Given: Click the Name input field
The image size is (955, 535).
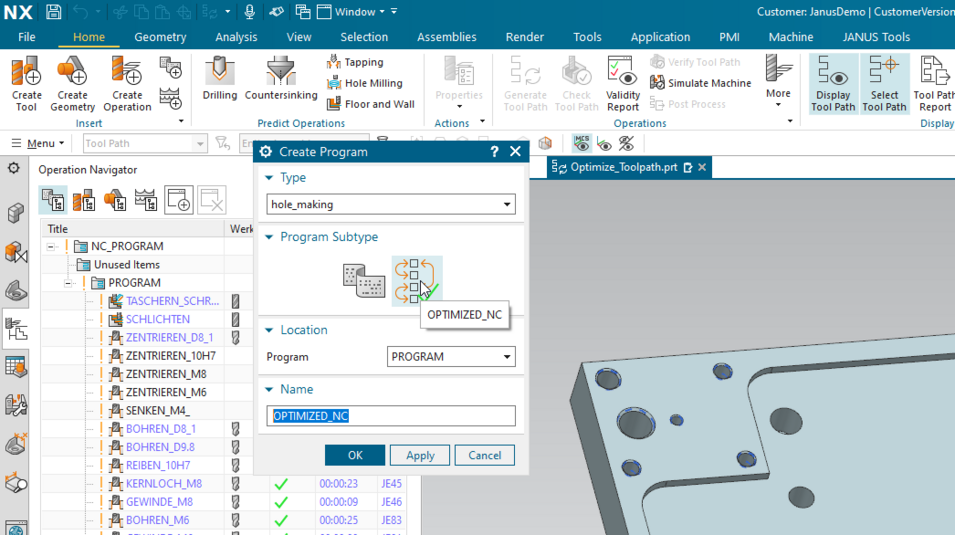Looking at the screenshot, I should [x=391, y=416].
